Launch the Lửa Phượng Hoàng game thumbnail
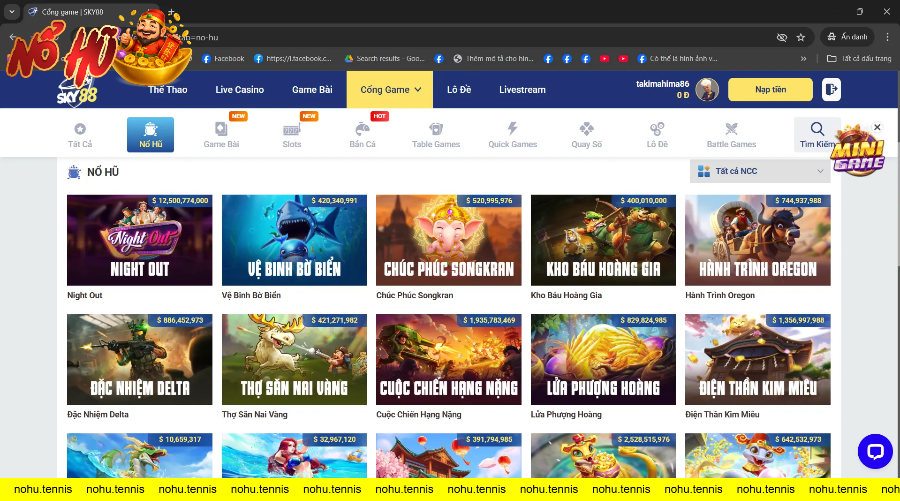 pos(603,360)
